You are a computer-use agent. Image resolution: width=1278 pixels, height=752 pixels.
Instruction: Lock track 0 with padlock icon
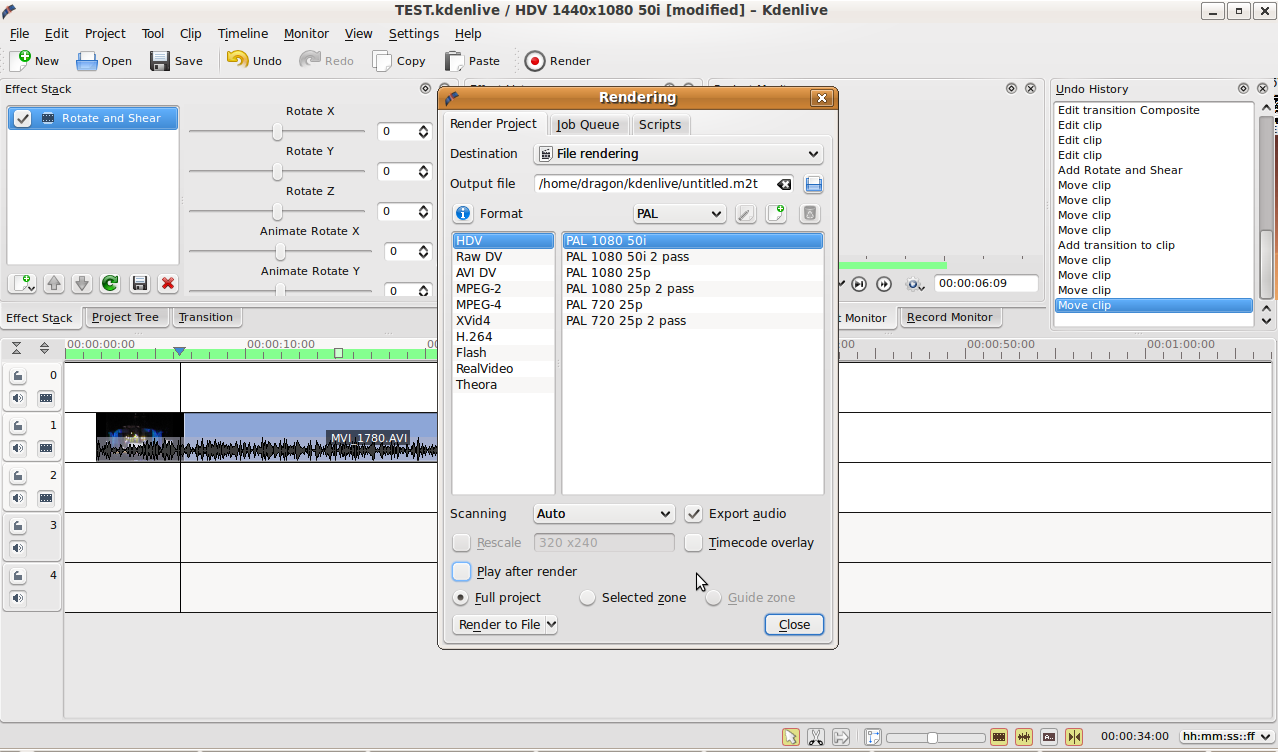18,376
